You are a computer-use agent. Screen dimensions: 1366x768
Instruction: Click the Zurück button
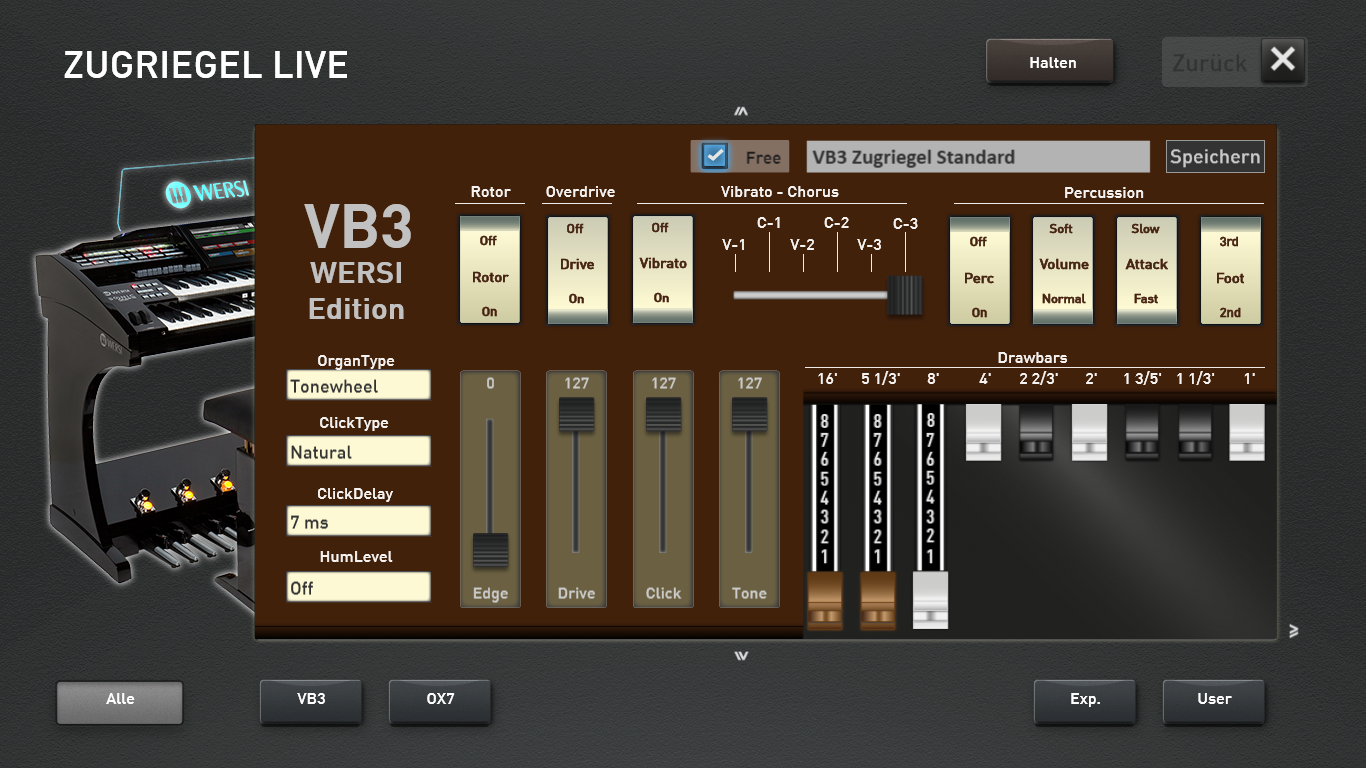pos(1210,62)
